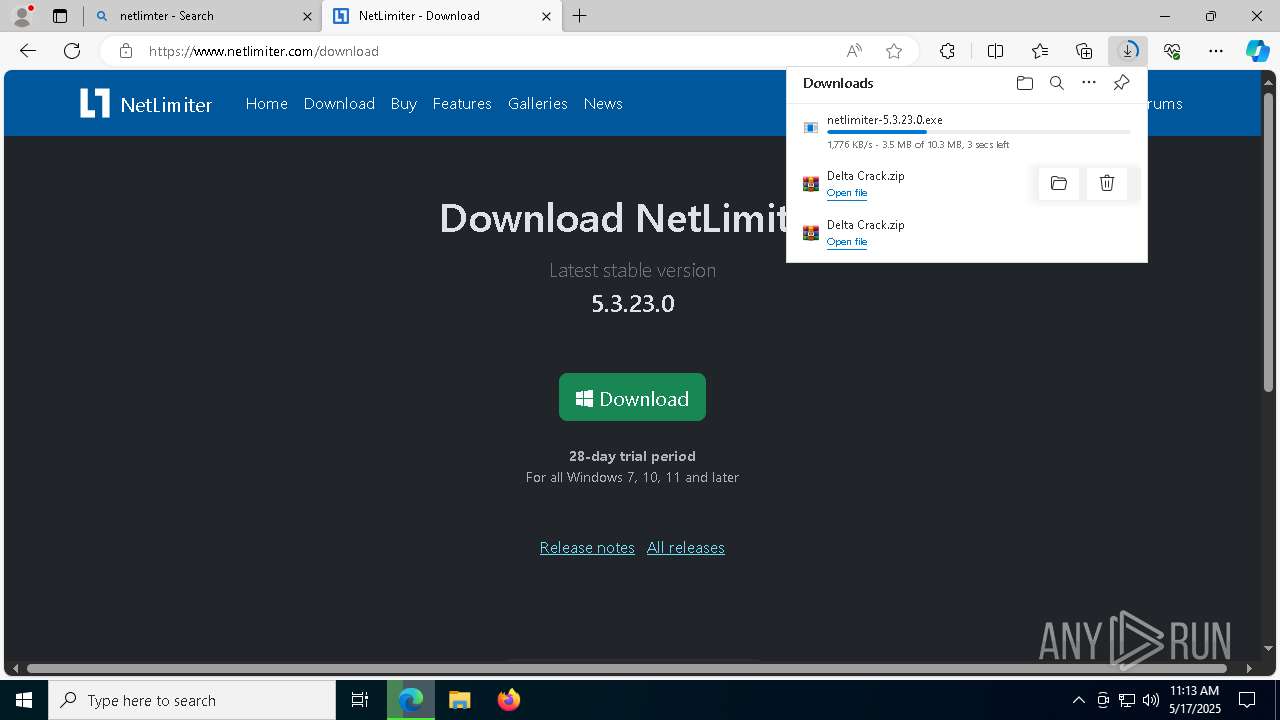
Task: Open the Favorites list icon
Action: 1040,51
